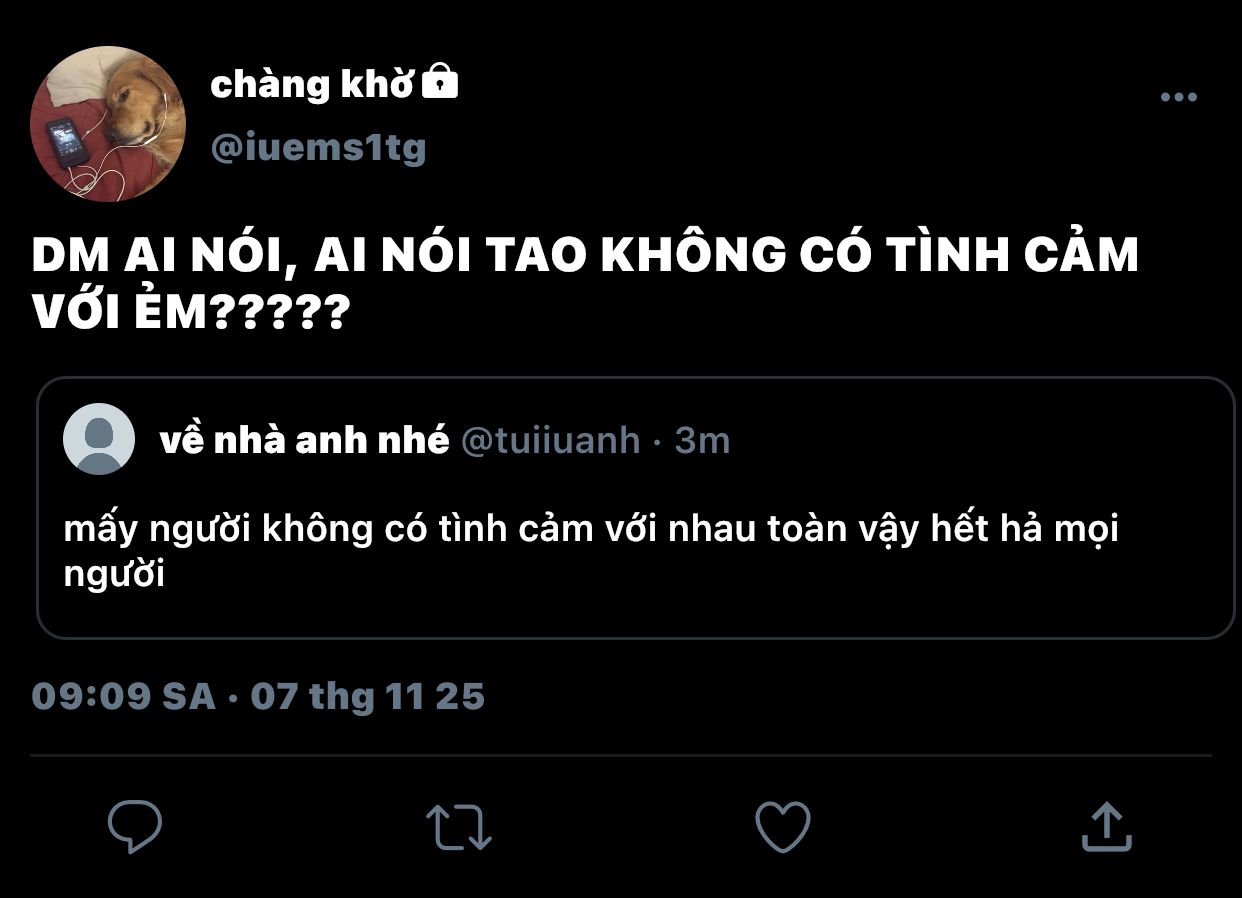1242x898 pixels.
Task: Tap the retweet arrows icon
Action: [459, 828]
